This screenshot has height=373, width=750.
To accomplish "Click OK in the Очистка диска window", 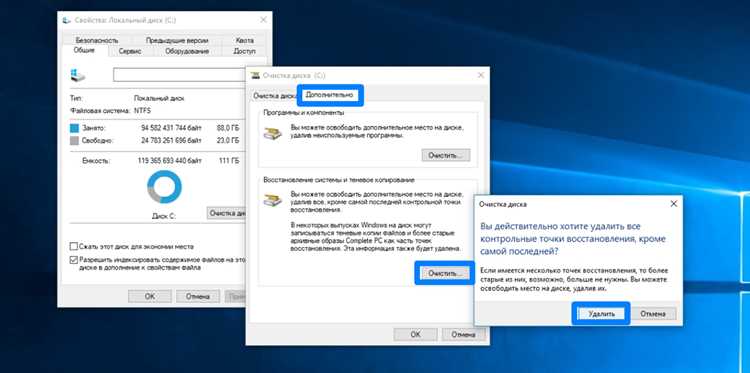I will (x=415, y=335).
